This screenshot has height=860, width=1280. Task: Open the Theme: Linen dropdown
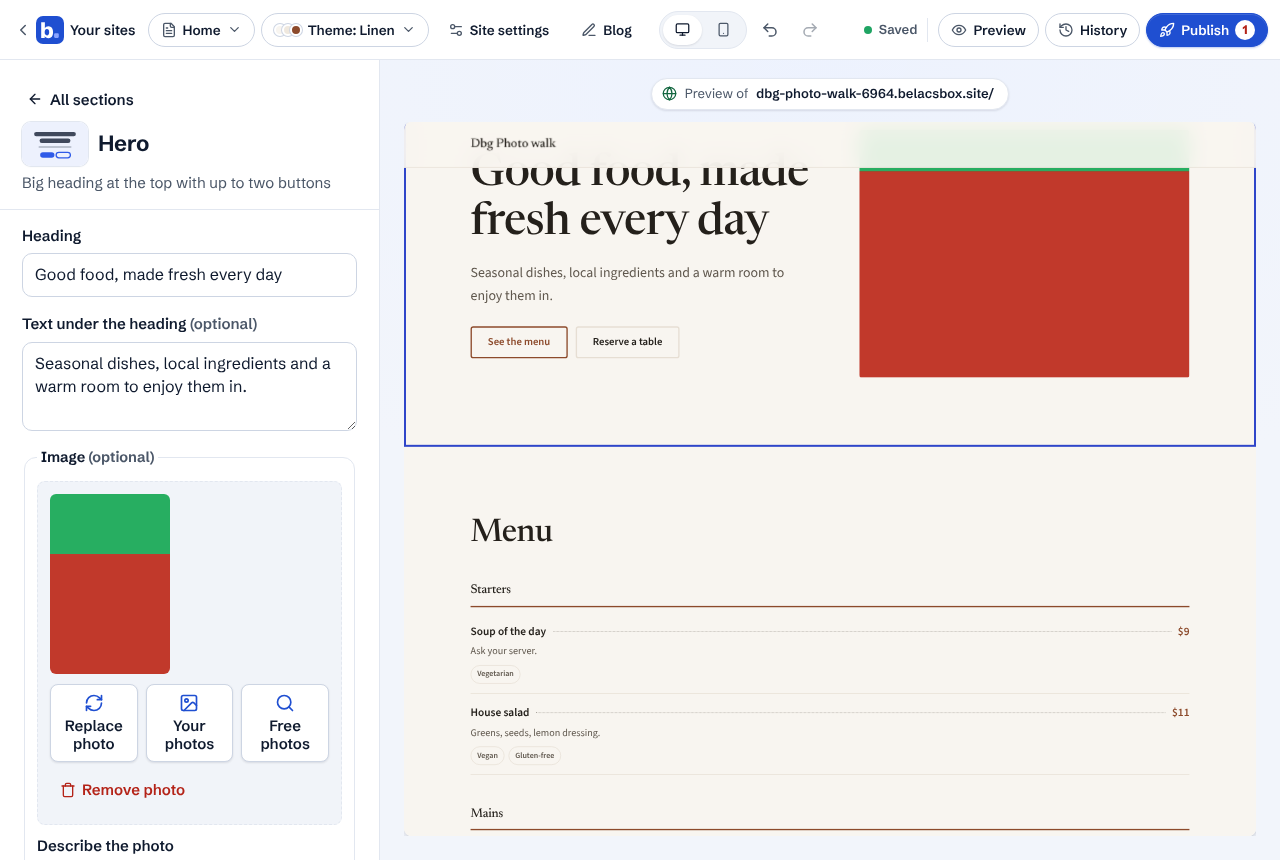coord(345,30)
